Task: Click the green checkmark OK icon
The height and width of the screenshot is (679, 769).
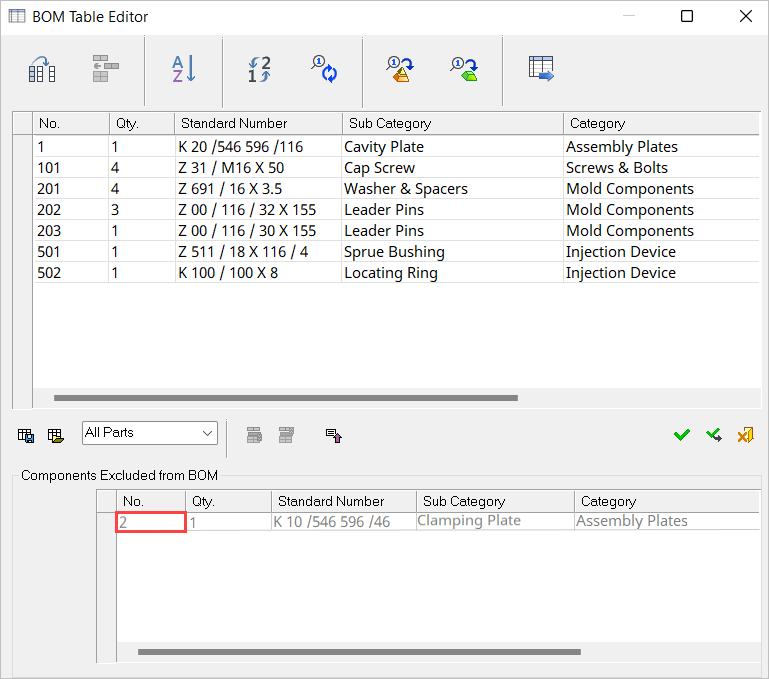Action: point(682,435)
